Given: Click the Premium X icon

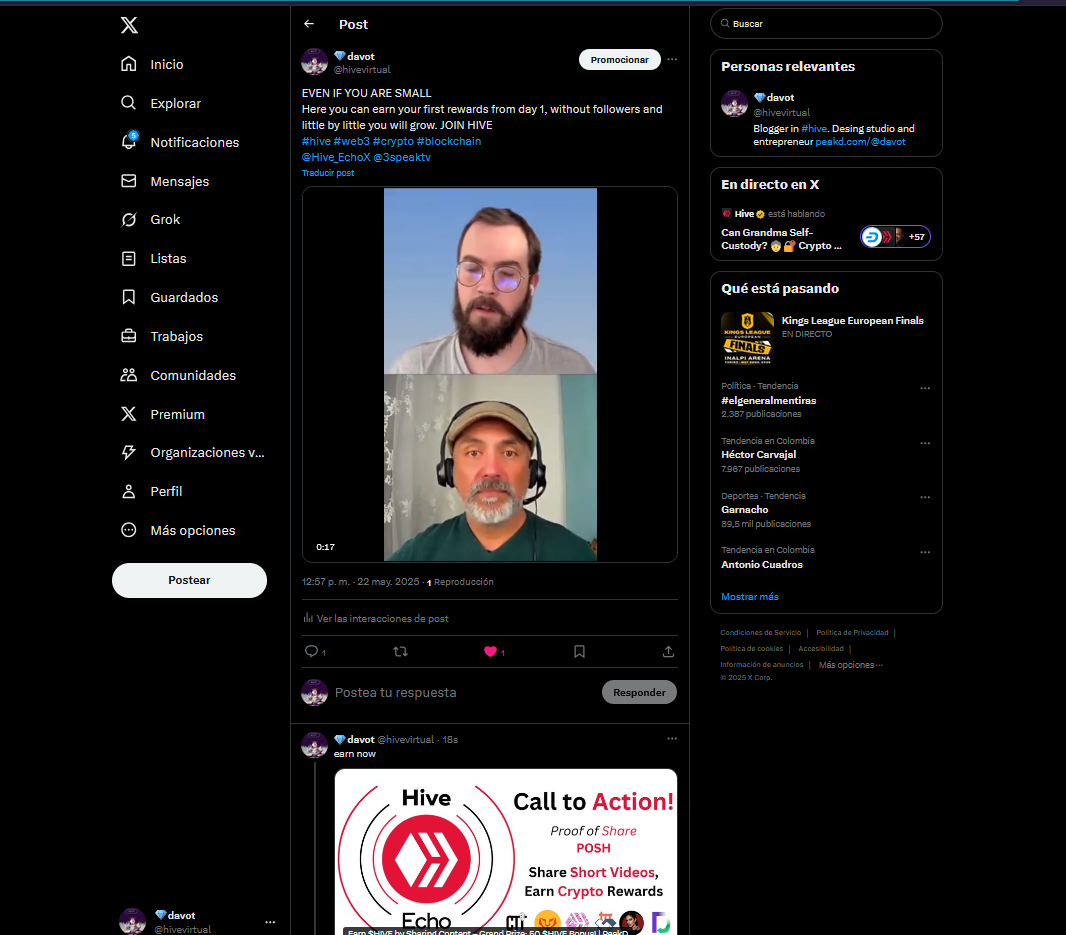Looking at the screenshot, I should pos(128,413).
